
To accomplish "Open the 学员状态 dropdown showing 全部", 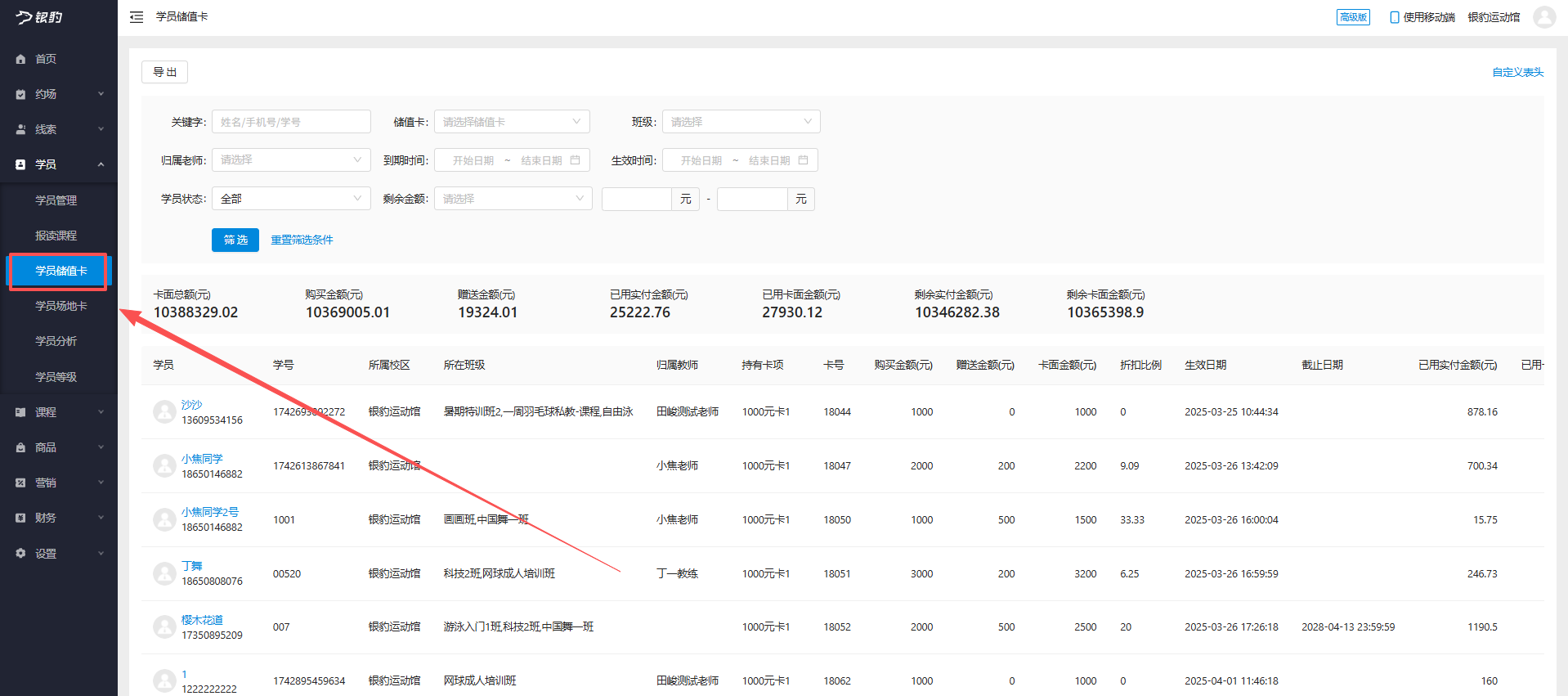I will tap(291, 199).
